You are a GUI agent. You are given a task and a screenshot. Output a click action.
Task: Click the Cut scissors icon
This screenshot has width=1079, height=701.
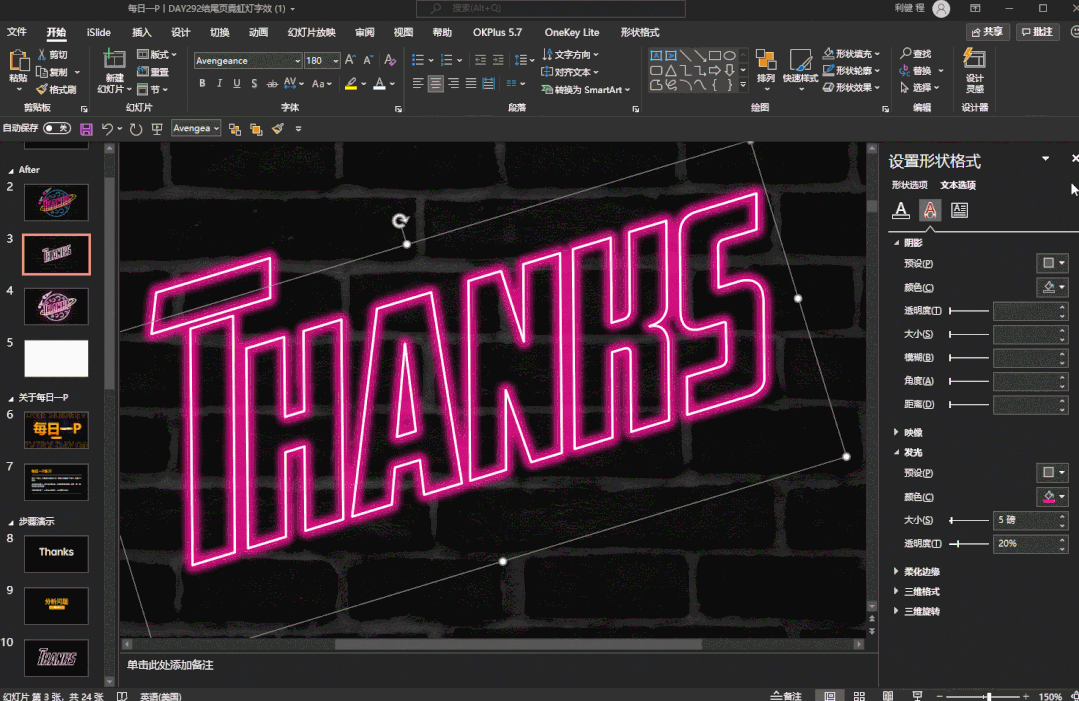click(x=42, y=54)
